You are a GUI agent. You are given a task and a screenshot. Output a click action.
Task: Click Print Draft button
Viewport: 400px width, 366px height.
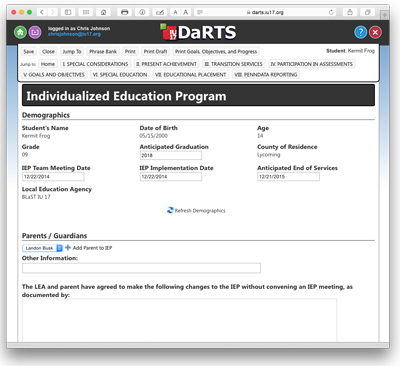click(156, 51)
